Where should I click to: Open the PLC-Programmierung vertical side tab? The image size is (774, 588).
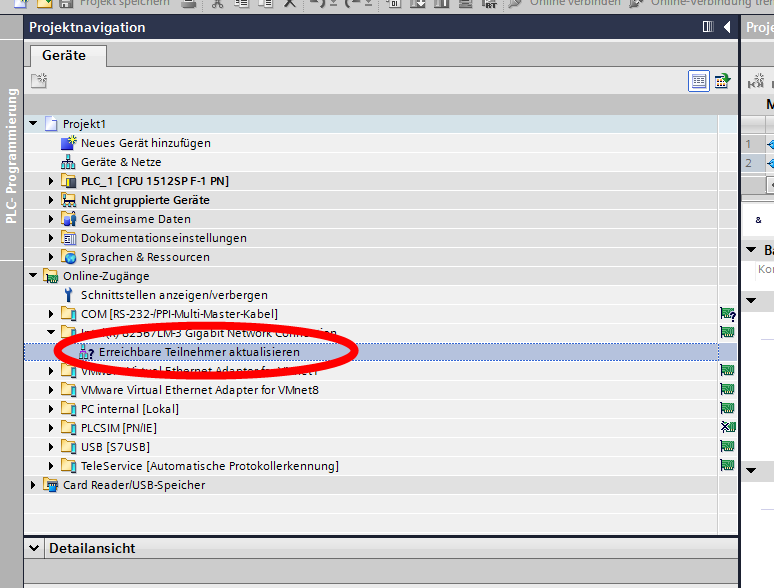pyautogui.click(x=12, y=155)
